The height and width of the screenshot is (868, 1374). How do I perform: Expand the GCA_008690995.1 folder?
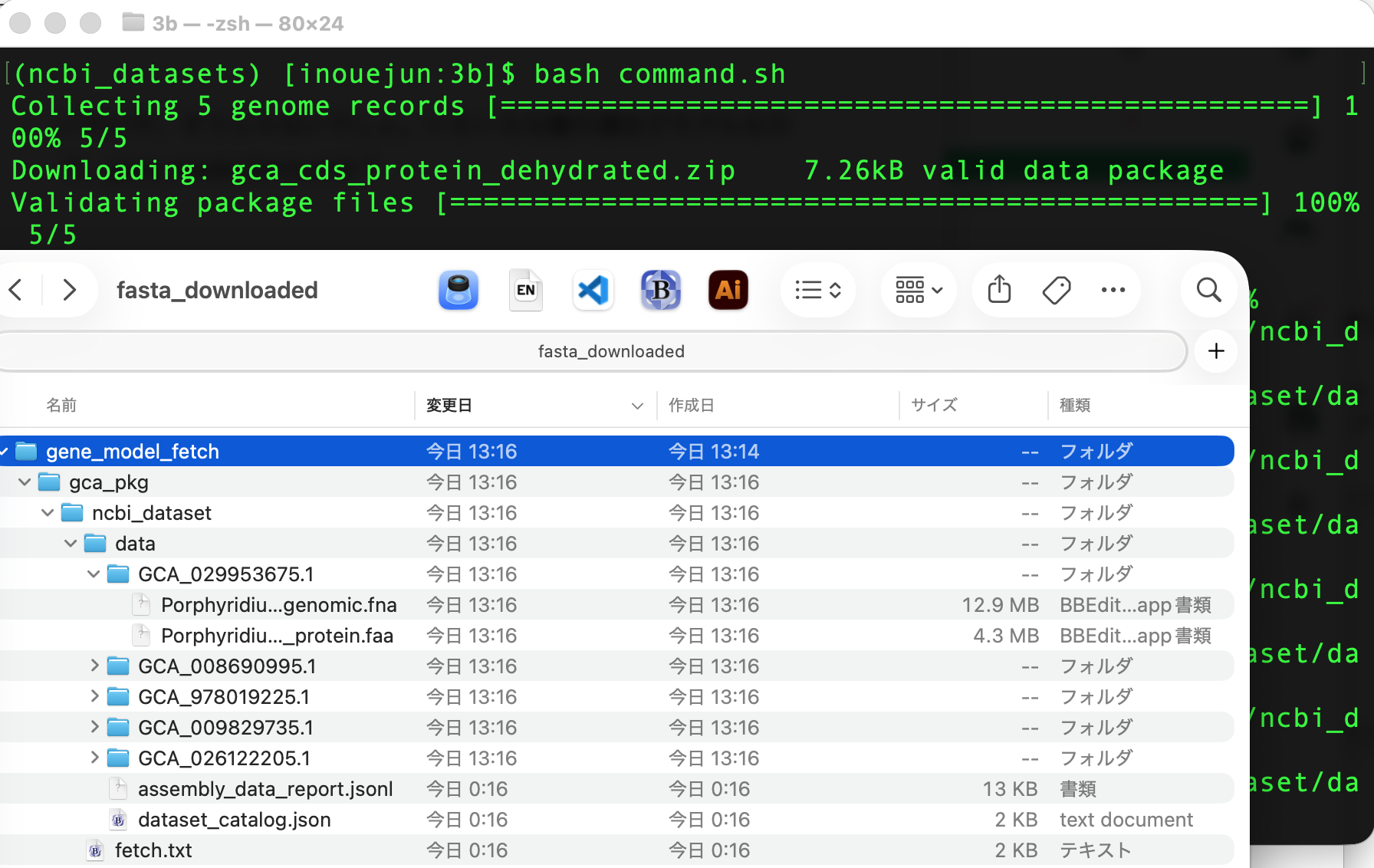(94, 666)
